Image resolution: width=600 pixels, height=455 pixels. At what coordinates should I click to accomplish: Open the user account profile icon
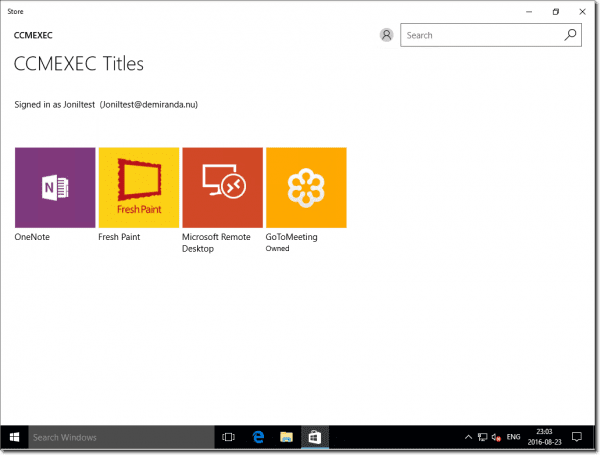386,35
